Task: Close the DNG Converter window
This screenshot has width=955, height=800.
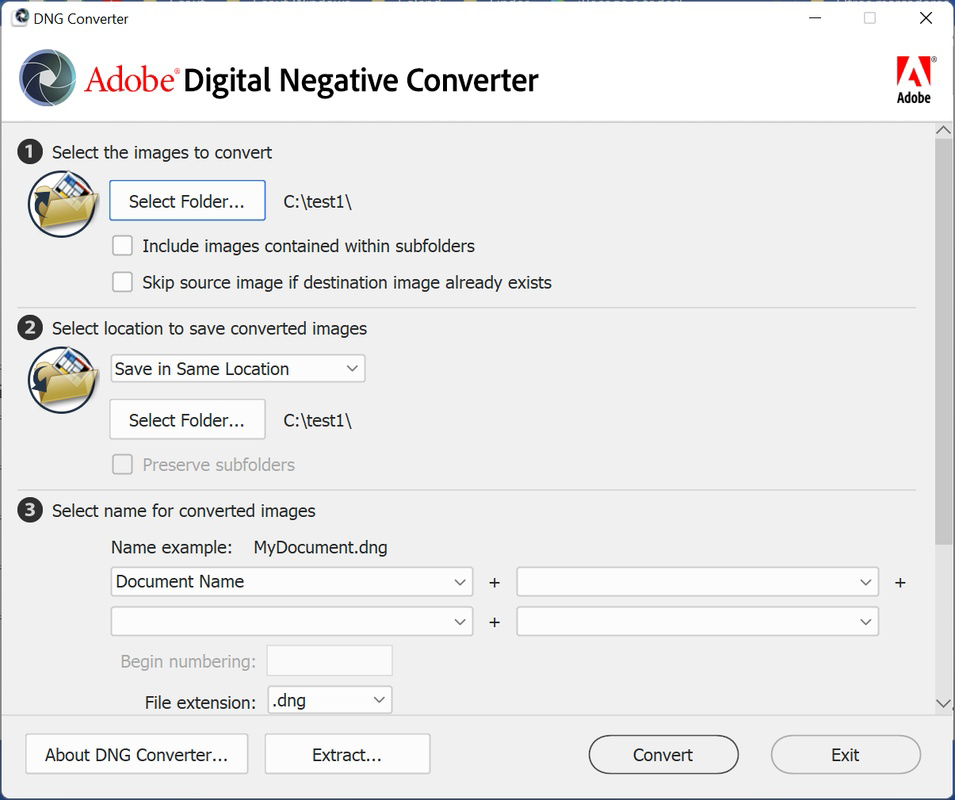Action: (x=926, y=18)
